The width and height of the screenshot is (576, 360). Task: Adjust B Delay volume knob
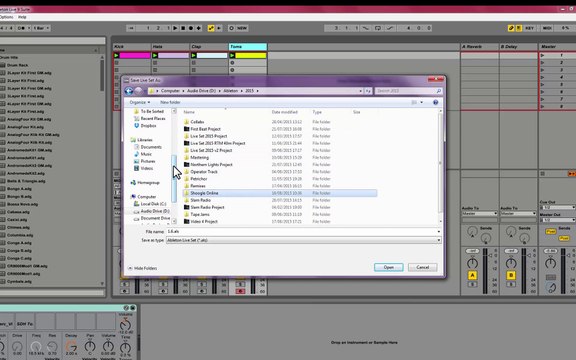(x=511, y=263)
